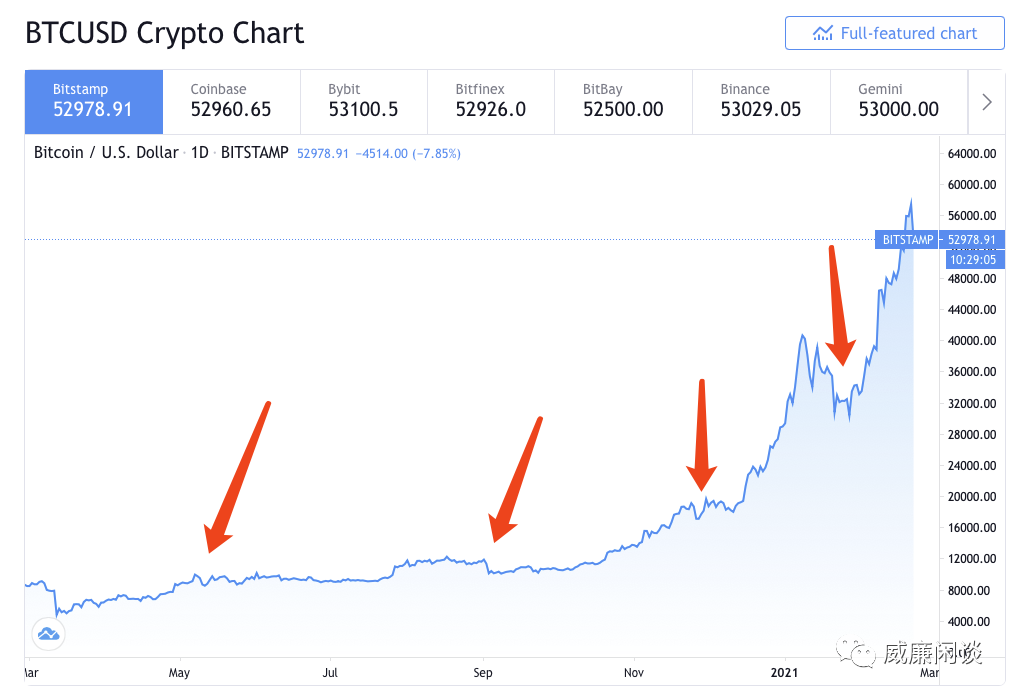This screenshot has height=697, width=1015.
Task: Choose the BitBay exchange tab
Action: (623, 102)
